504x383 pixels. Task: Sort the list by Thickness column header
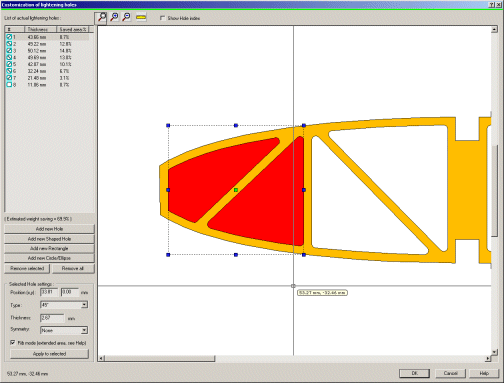(x=40, y=29)
